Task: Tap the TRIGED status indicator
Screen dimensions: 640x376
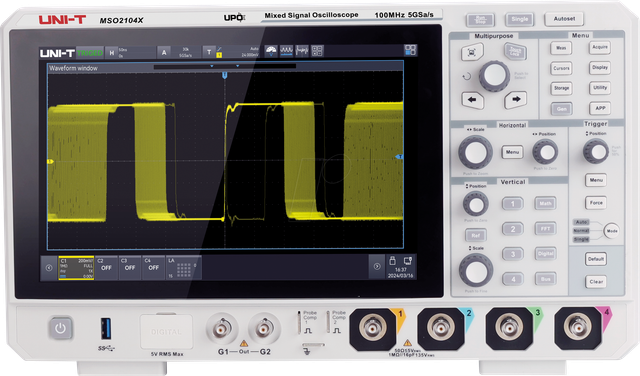Action: tap(90, 53)
